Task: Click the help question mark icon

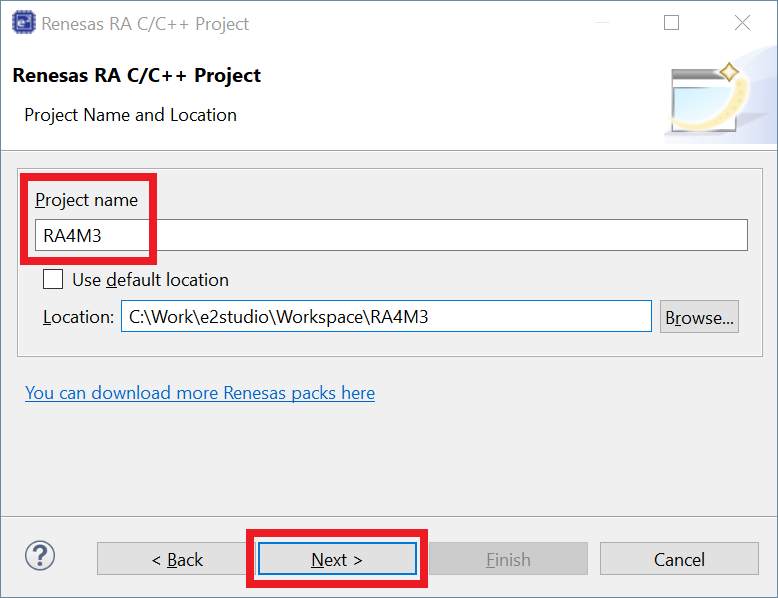Action: [x=40, y=556]
